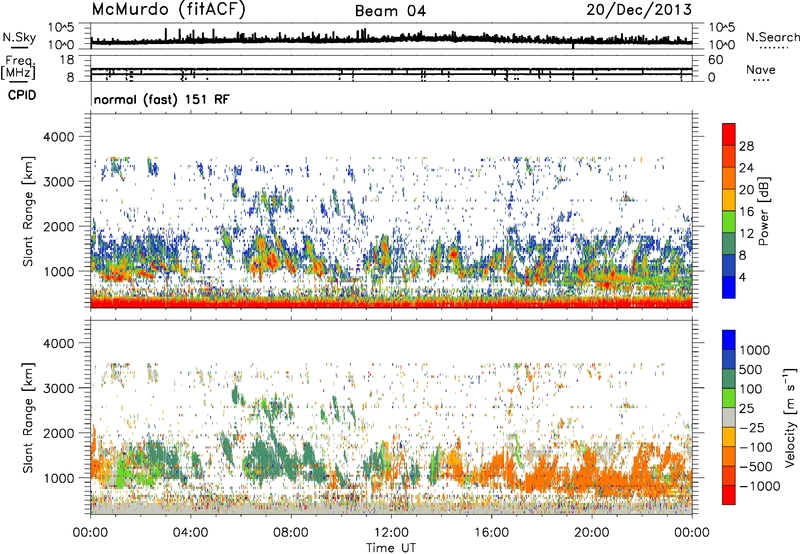Image resolution: width=800 pixels, height=554 pixels.
Task: Click the '500' tick on Velocity colorbar
Action: (751, 369)
